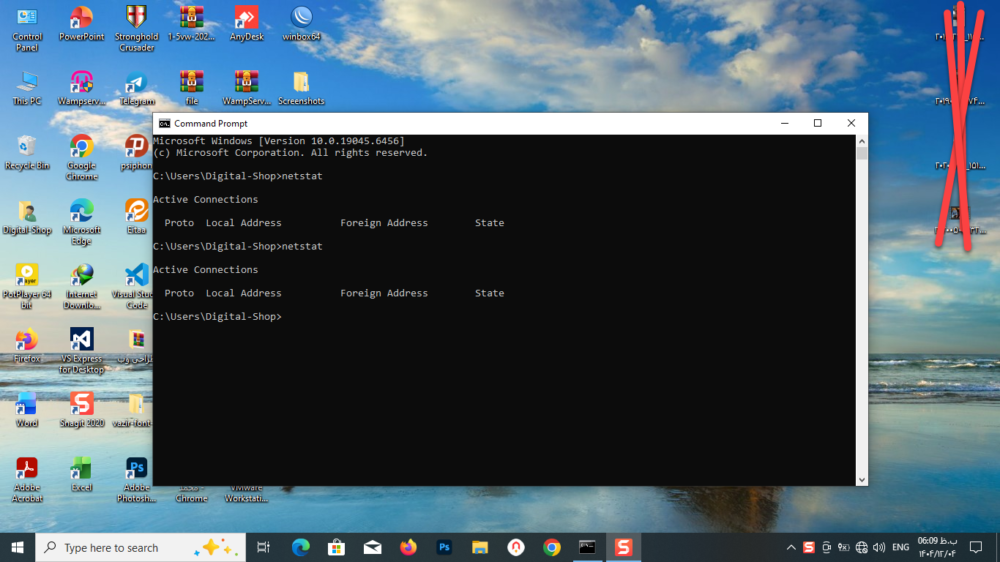1000x562 pixels.
Task: Open the network globe tray icon
Action: click(x=862, y=547)
